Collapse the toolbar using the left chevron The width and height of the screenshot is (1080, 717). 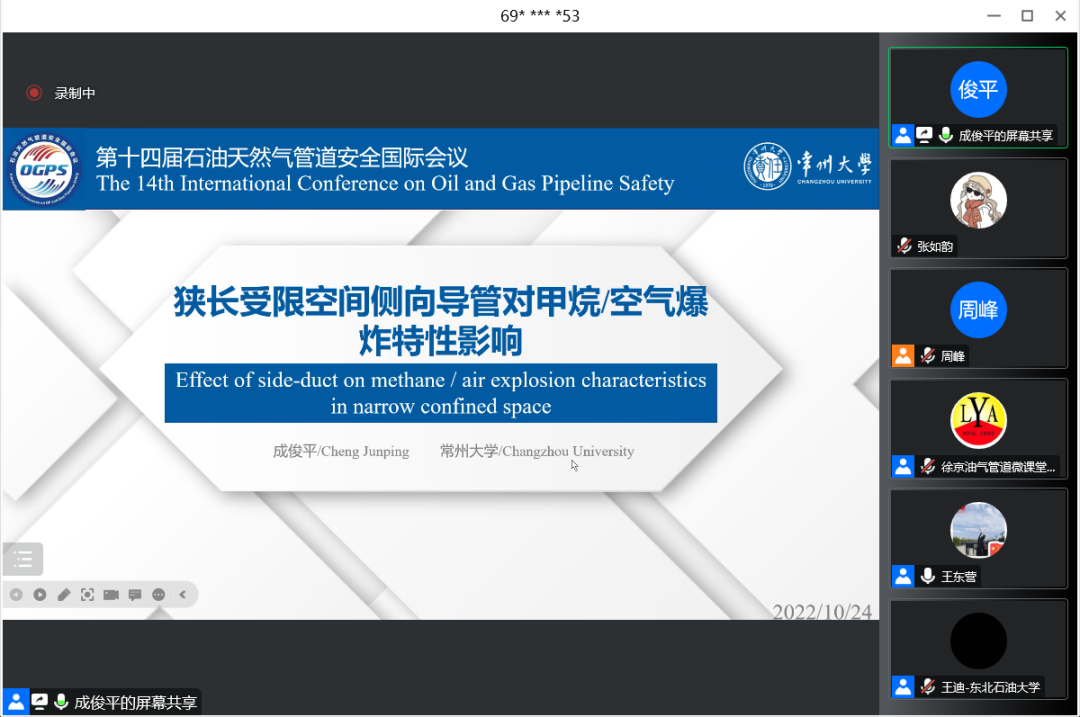coord(182,594)
